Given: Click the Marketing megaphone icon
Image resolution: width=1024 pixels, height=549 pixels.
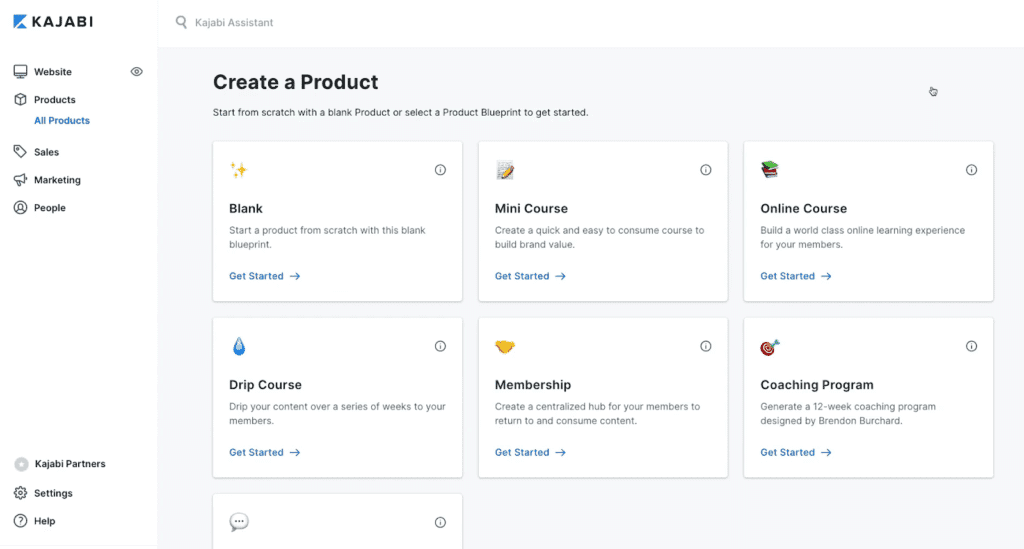Looking at the screenshot, I should tap(20, 180).
